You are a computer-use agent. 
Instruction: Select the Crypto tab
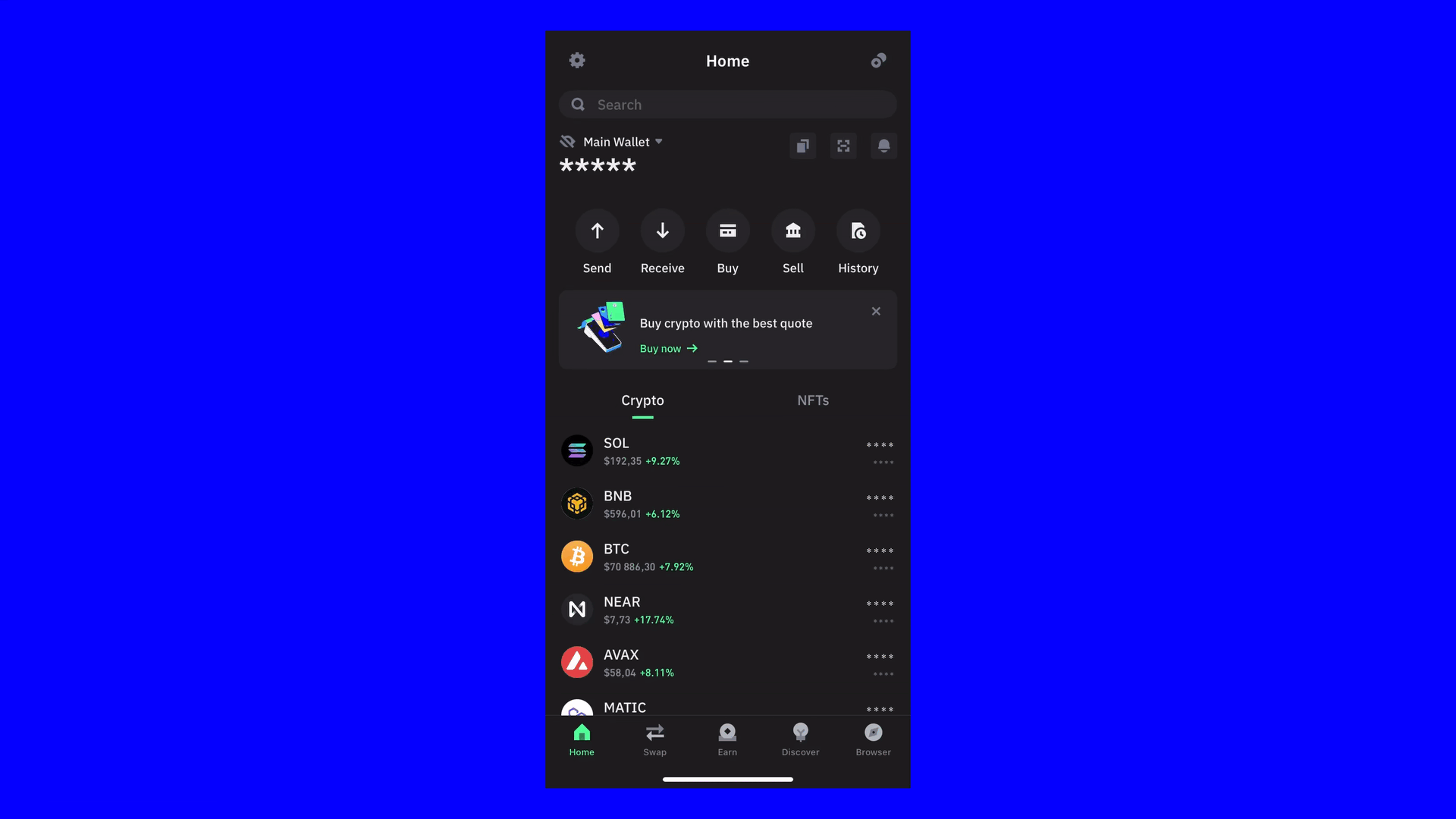(642, 401)
